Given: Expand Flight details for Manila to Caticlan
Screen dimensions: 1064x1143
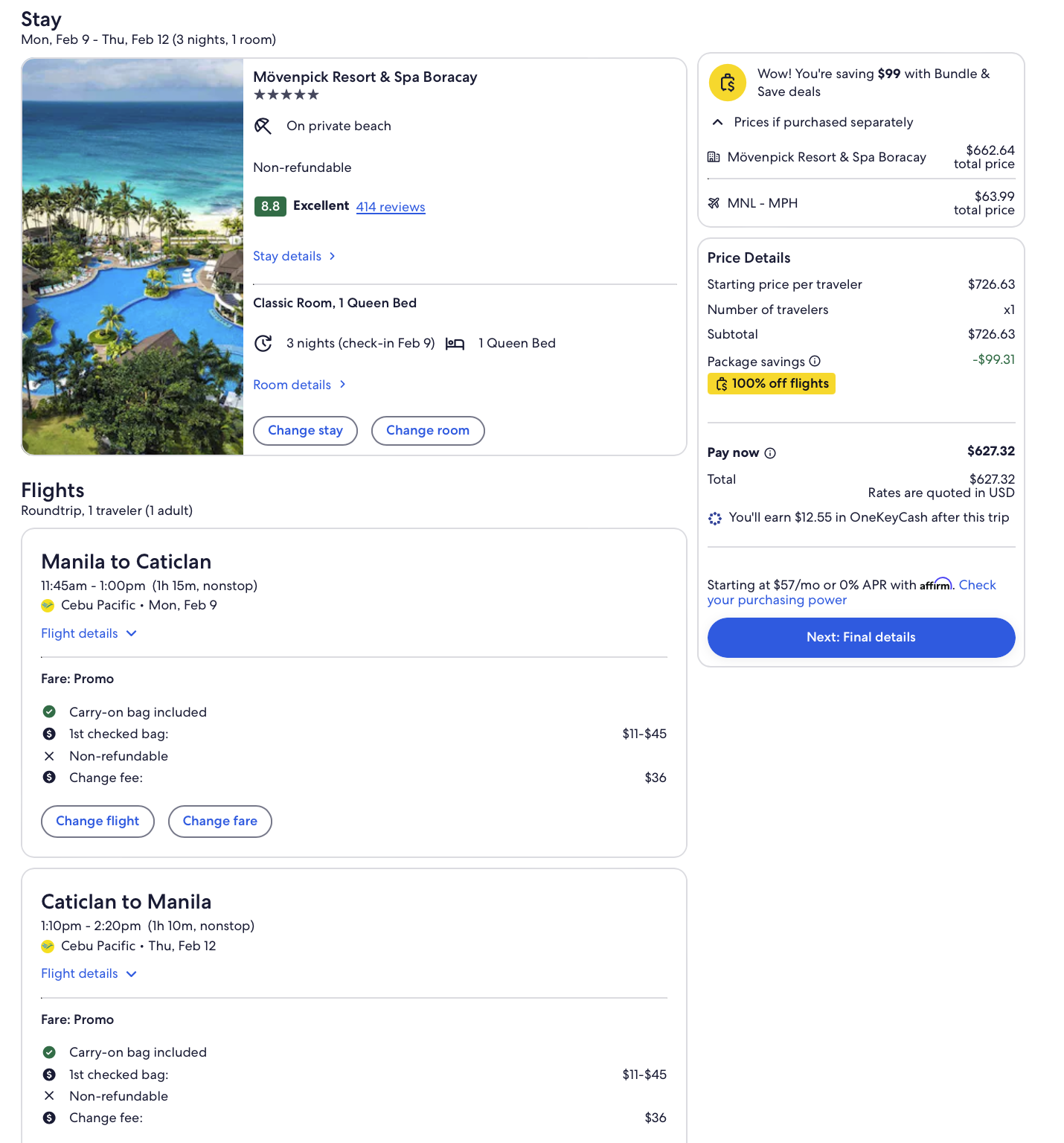Looking at the screenshot, I should coord(89,633).
